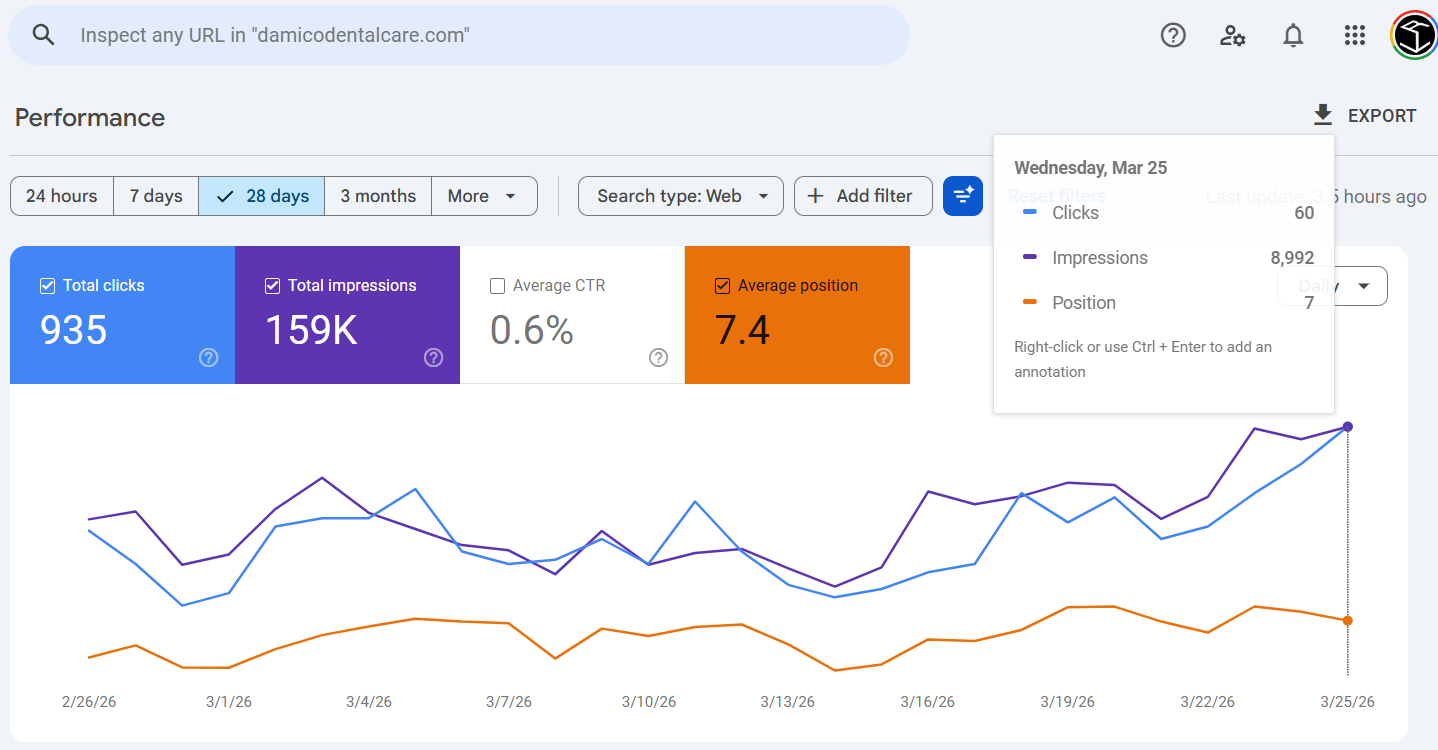The height and width of the screenshot is (750, 1438).
Task: Select the 7 days range
Action: point(156,196)
